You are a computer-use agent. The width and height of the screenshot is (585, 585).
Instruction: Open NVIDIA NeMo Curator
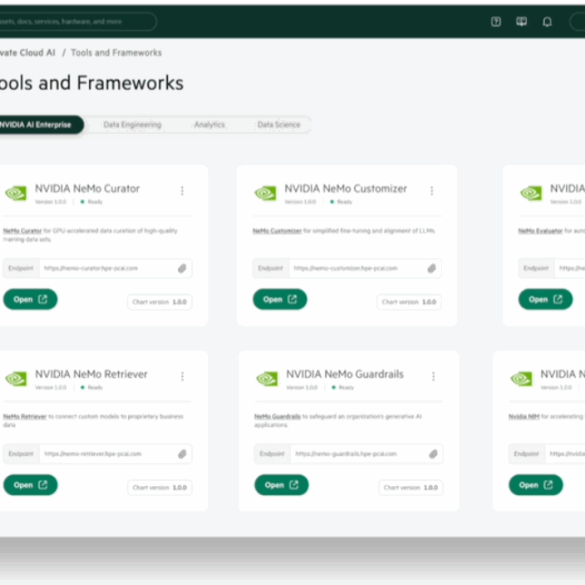pyautogui.click(x=30, y=299)
